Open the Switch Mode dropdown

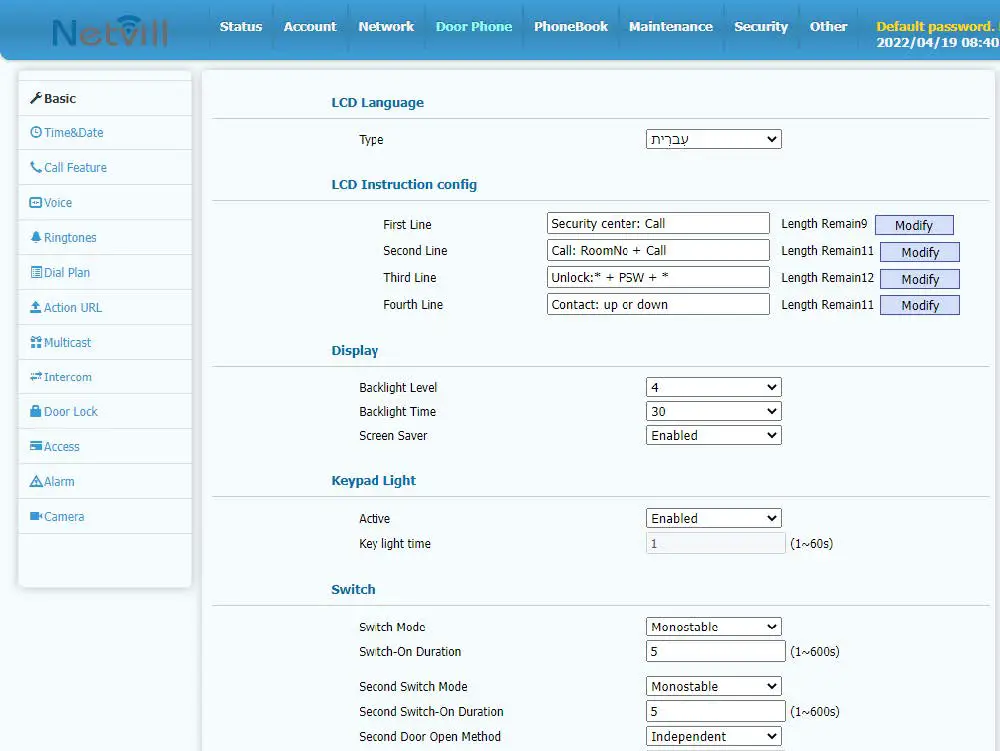point(713,627)
